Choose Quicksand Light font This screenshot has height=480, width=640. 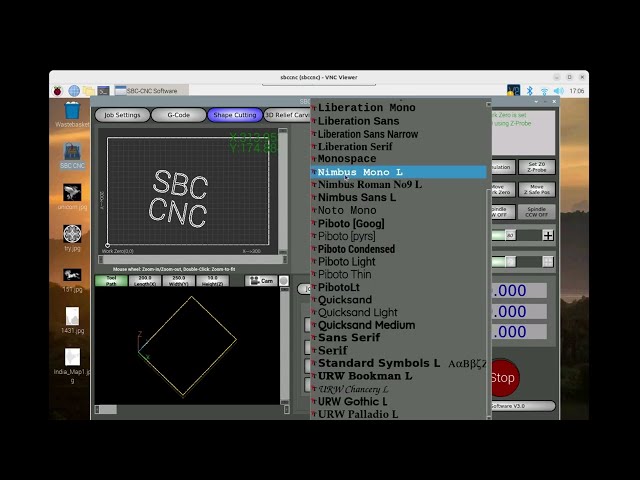tap(398, 312)
